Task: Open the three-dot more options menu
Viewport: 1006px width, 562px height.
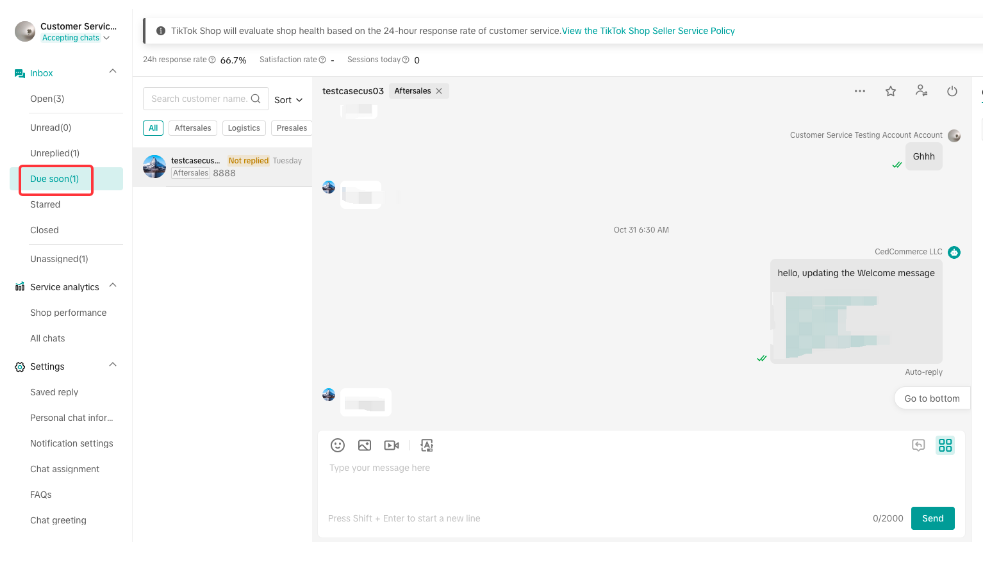Action: coord(860,91)
